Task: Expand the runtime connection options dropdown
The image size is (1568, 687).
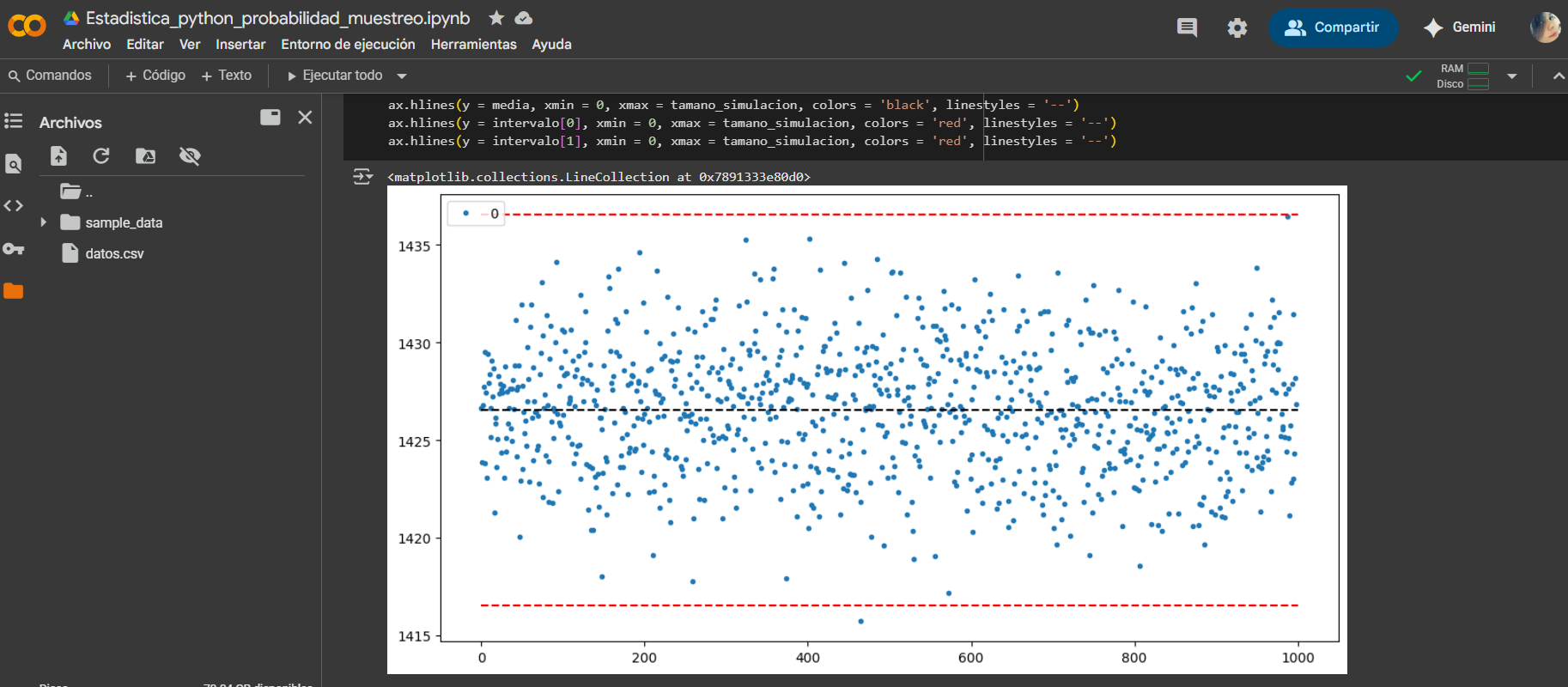Action: click(x=1512, y=76)
